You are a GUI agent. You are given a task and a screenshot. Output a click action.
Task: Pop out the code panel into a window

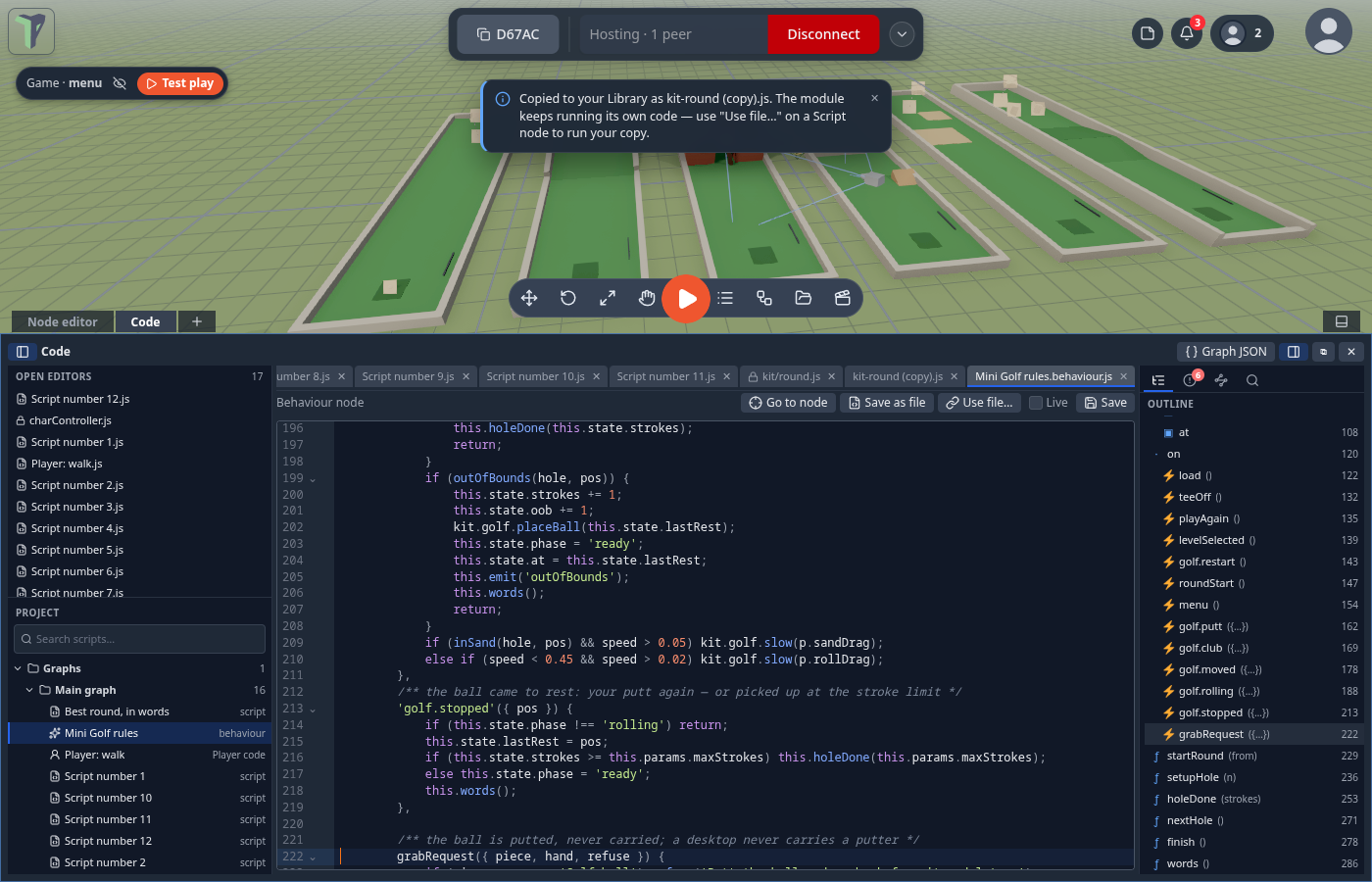1324,352
